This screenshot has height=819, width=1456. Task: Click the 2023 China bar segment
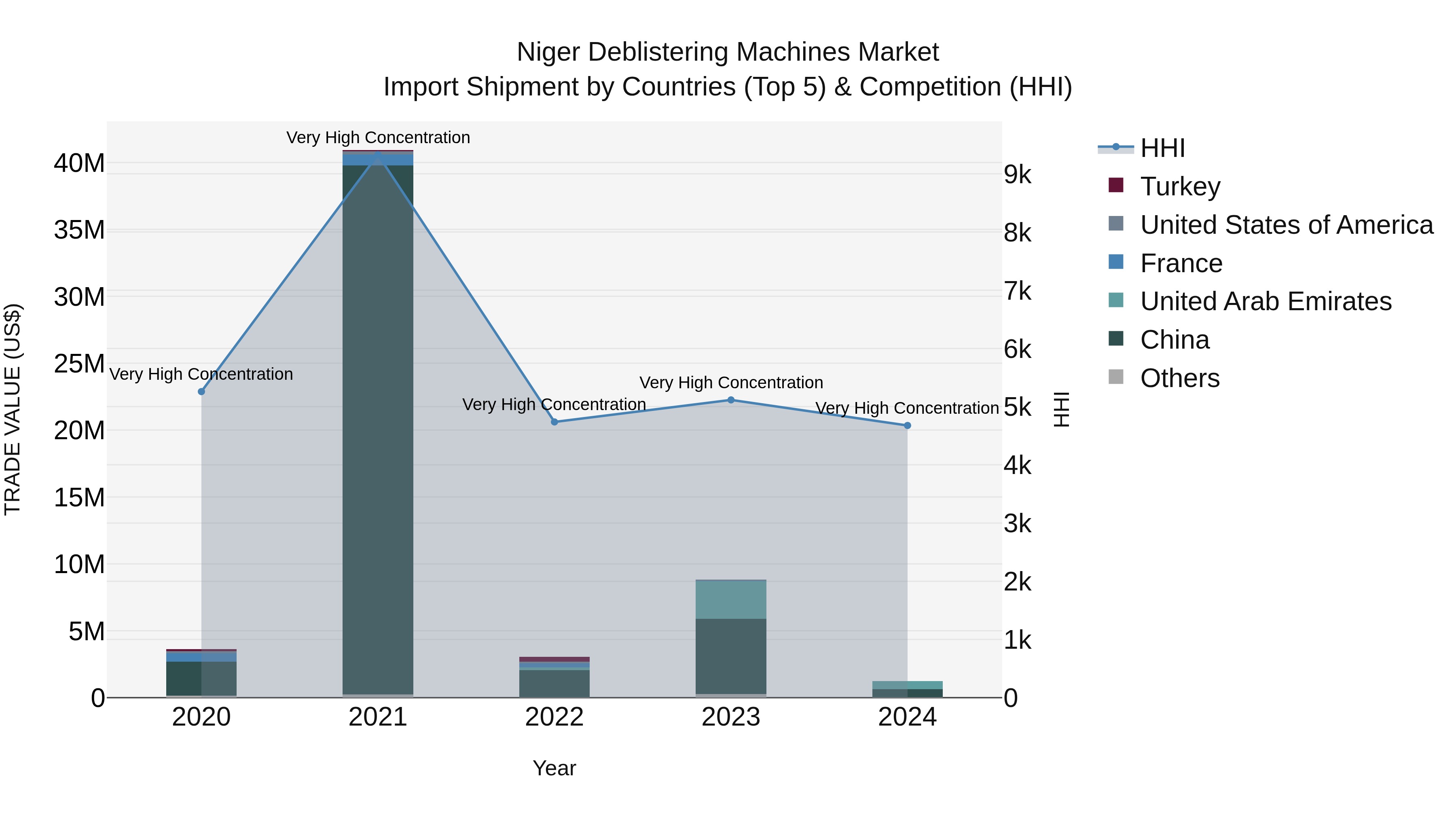tap(731, 656)
